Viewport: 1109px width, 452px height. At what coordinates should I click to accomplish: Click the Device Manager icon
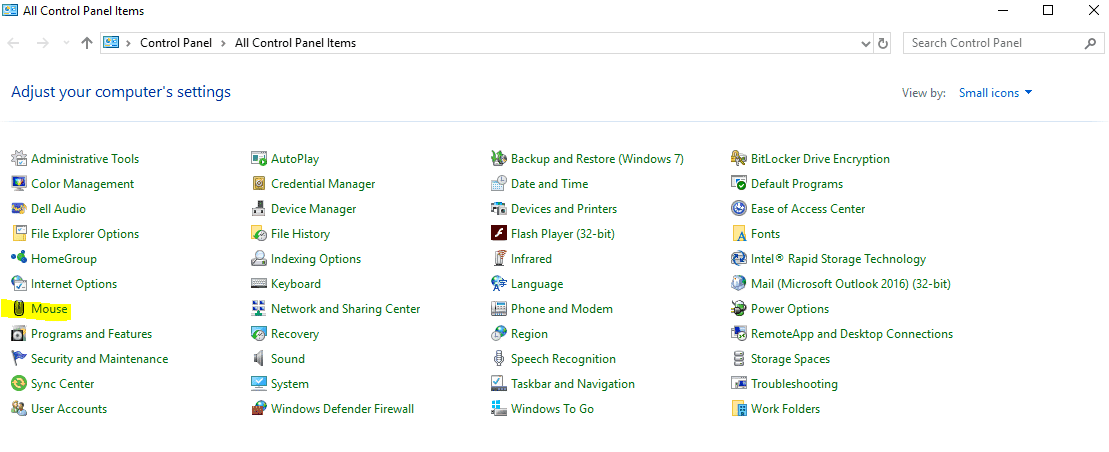(x=259, y=209)
